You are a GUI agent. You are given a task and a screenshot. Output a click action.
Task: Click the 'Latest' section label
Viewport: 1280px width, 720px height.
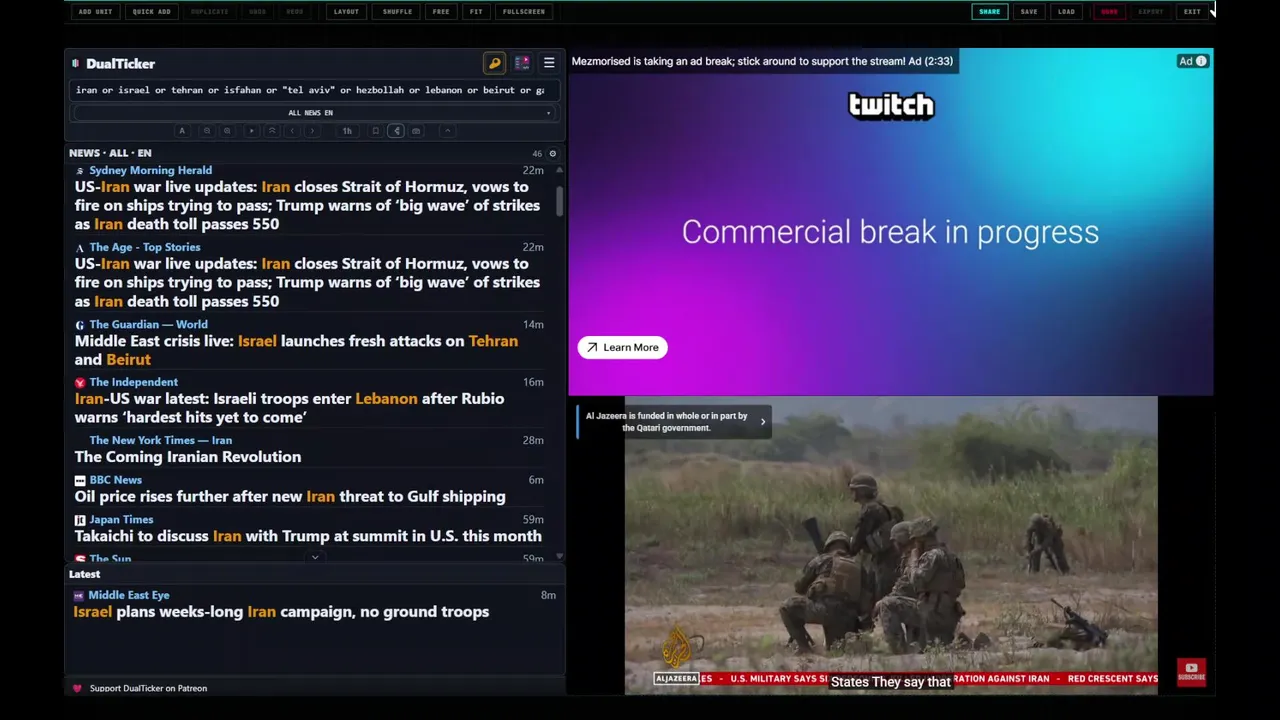[85, 574]
